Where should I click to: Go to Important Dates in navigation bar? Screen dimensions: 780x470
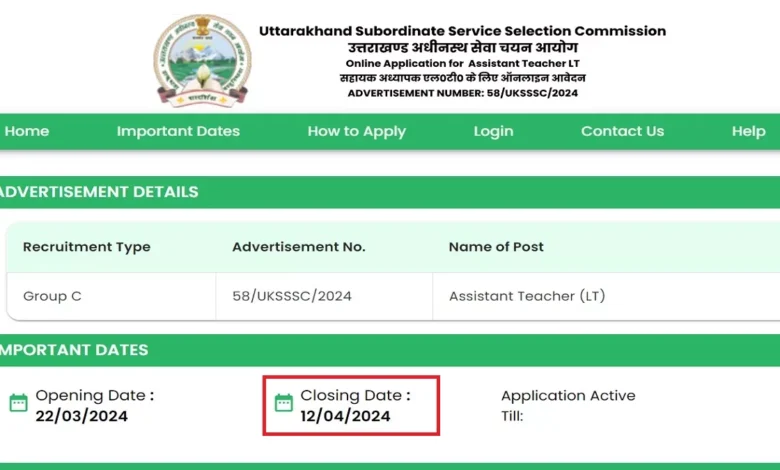(178, 131)
